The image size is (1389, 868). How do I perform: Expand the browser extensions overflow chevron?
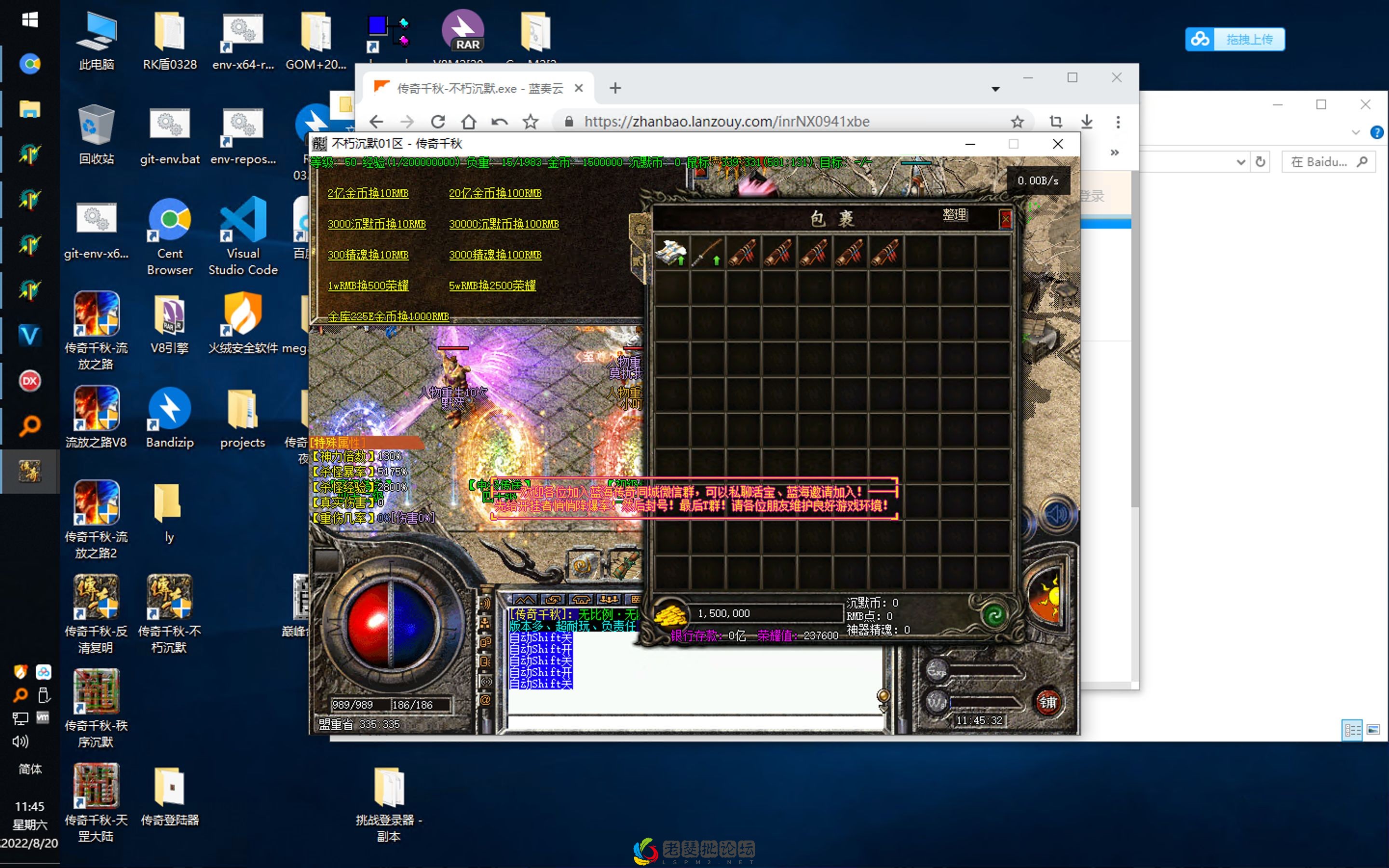1115,153
